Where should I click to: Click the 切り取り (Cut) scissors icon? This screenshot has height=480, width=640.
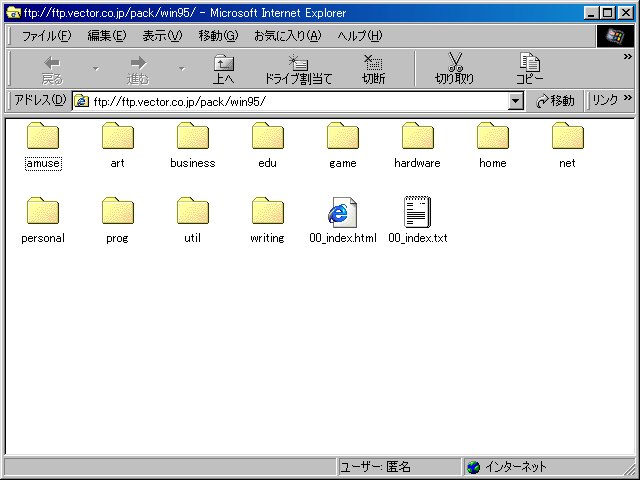(455, 62)
